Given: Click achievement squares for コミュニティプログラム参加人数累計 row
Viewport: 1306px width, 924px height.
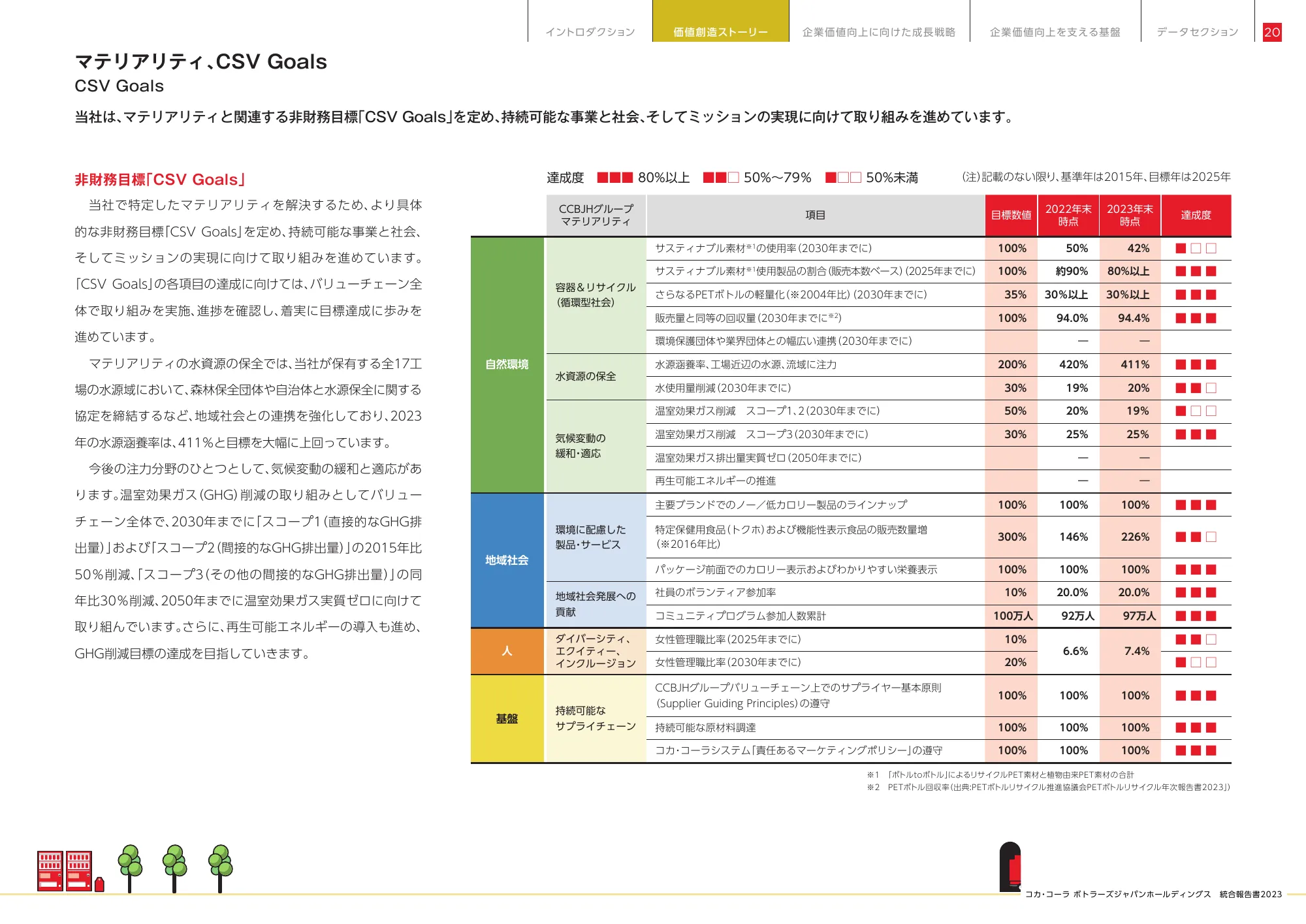Looking at the screenshot, I should [1196, 616].
